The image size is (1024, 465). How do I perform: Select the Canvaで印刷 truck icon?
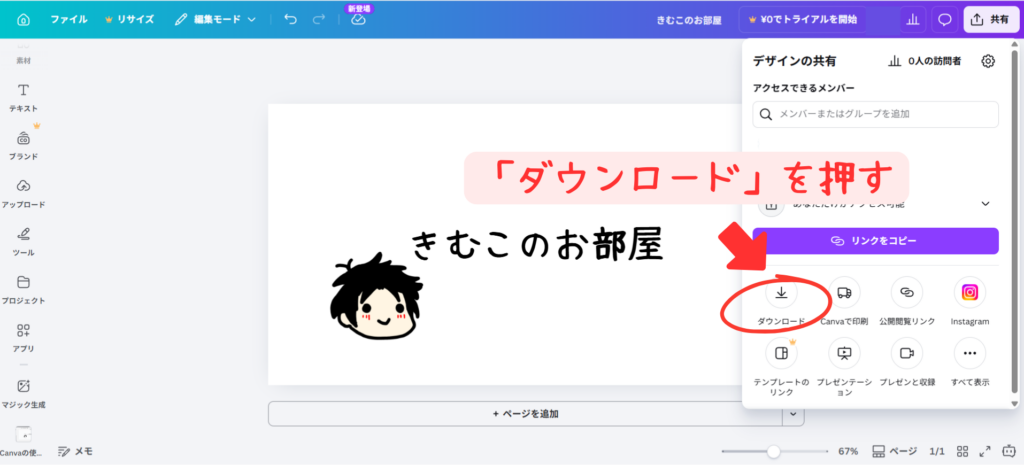click(x=844, y=293)
